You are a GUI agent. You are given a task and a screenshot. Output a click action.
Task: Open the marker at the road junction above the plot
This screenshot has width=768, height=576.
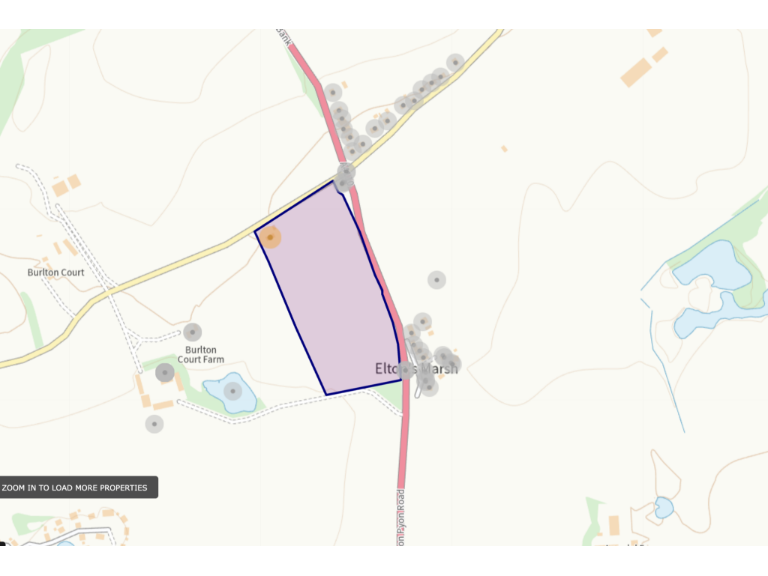click(x=346, y=171)
